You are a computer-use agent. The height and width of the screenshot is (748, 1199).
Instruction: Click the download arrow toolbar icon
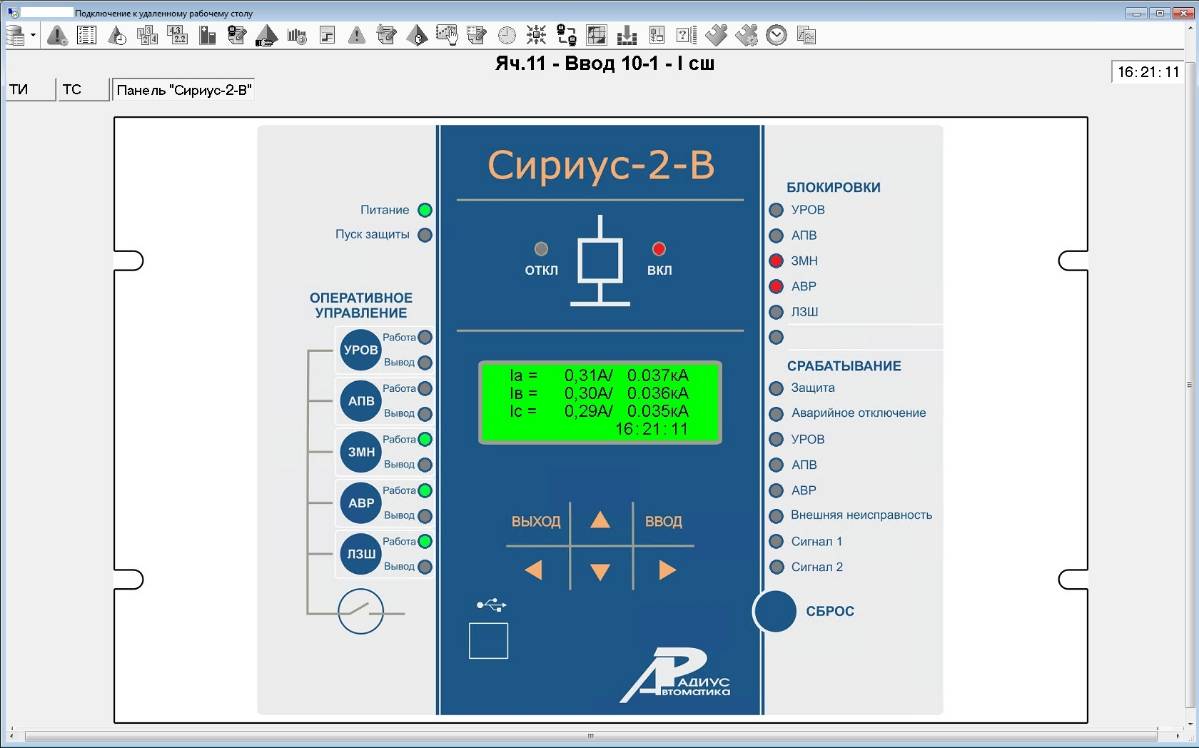coord(627,36)
